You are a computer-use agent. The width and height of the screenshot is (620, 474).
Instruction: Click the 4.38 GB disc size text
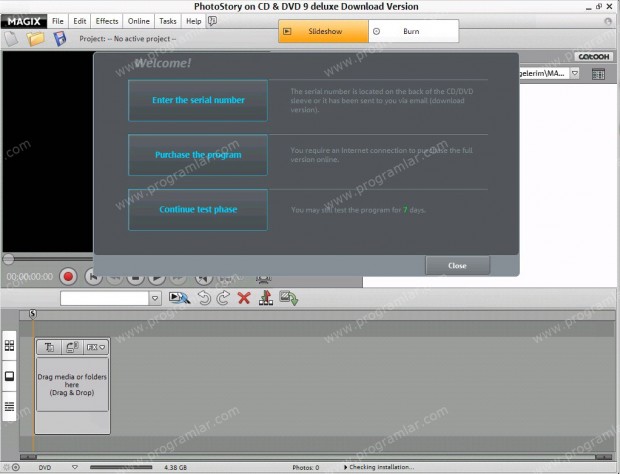point(176,468)
